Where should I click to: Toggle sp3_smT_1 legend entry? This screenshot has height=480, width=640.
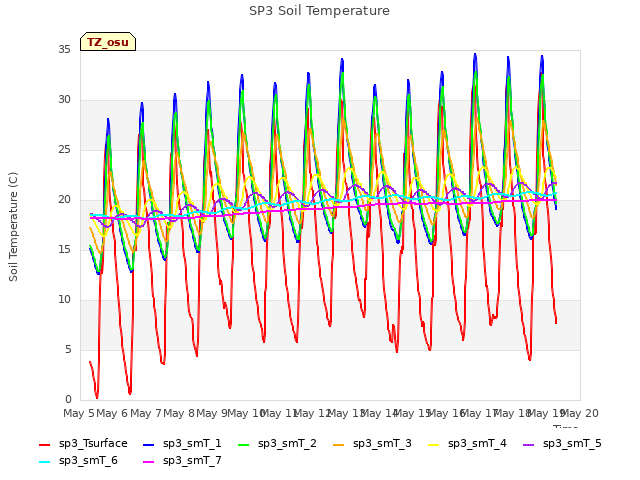(x=182, y=443)
